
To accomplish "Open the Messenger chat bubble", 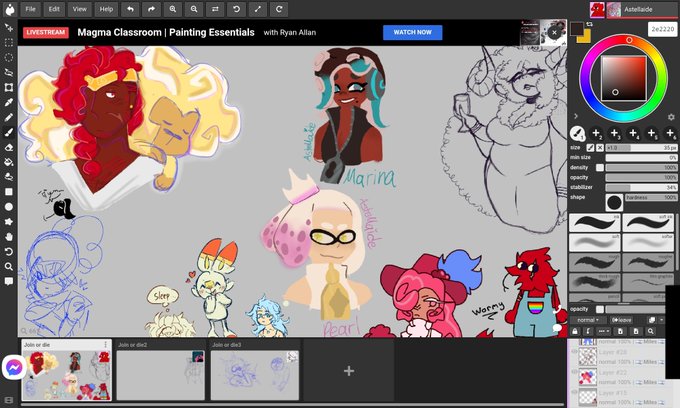I will (x=14, y=368).
